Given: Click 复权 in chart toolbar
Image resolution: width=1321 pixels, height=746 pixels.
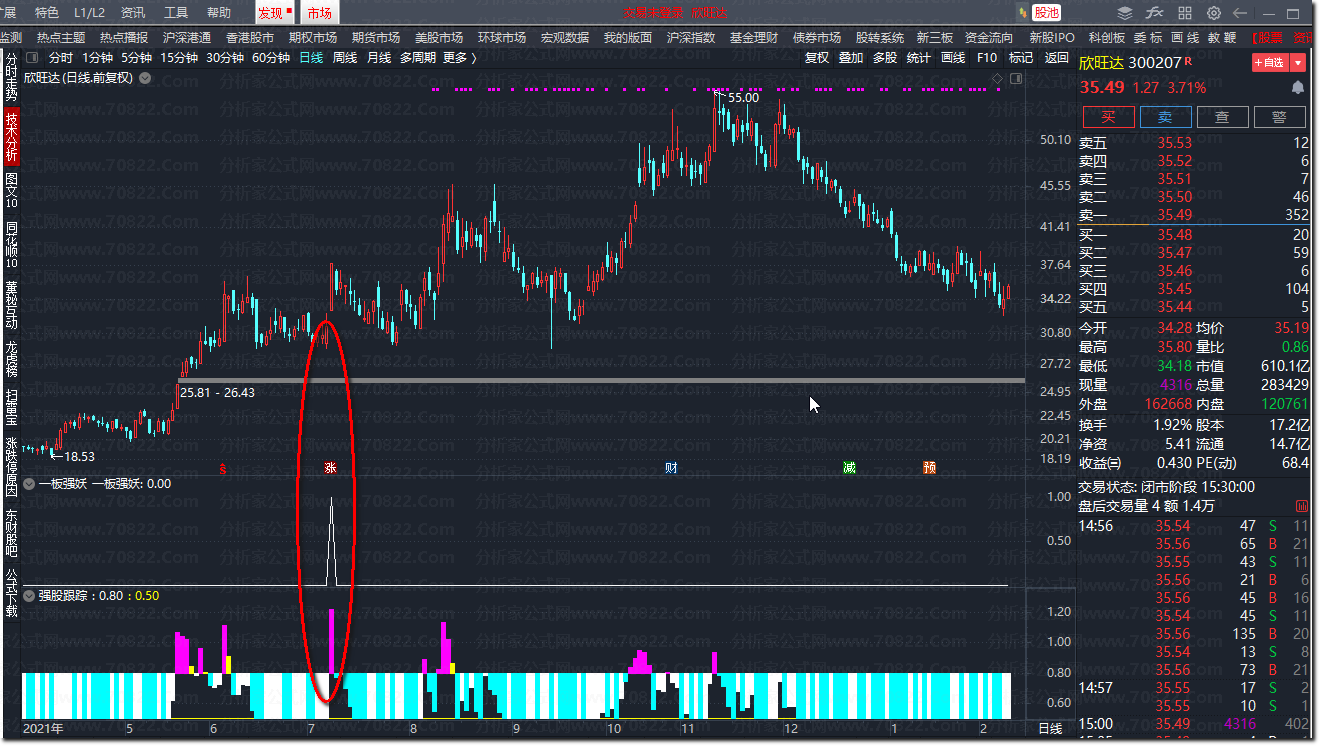Looking at the screenshot, I should coord(817,58).
